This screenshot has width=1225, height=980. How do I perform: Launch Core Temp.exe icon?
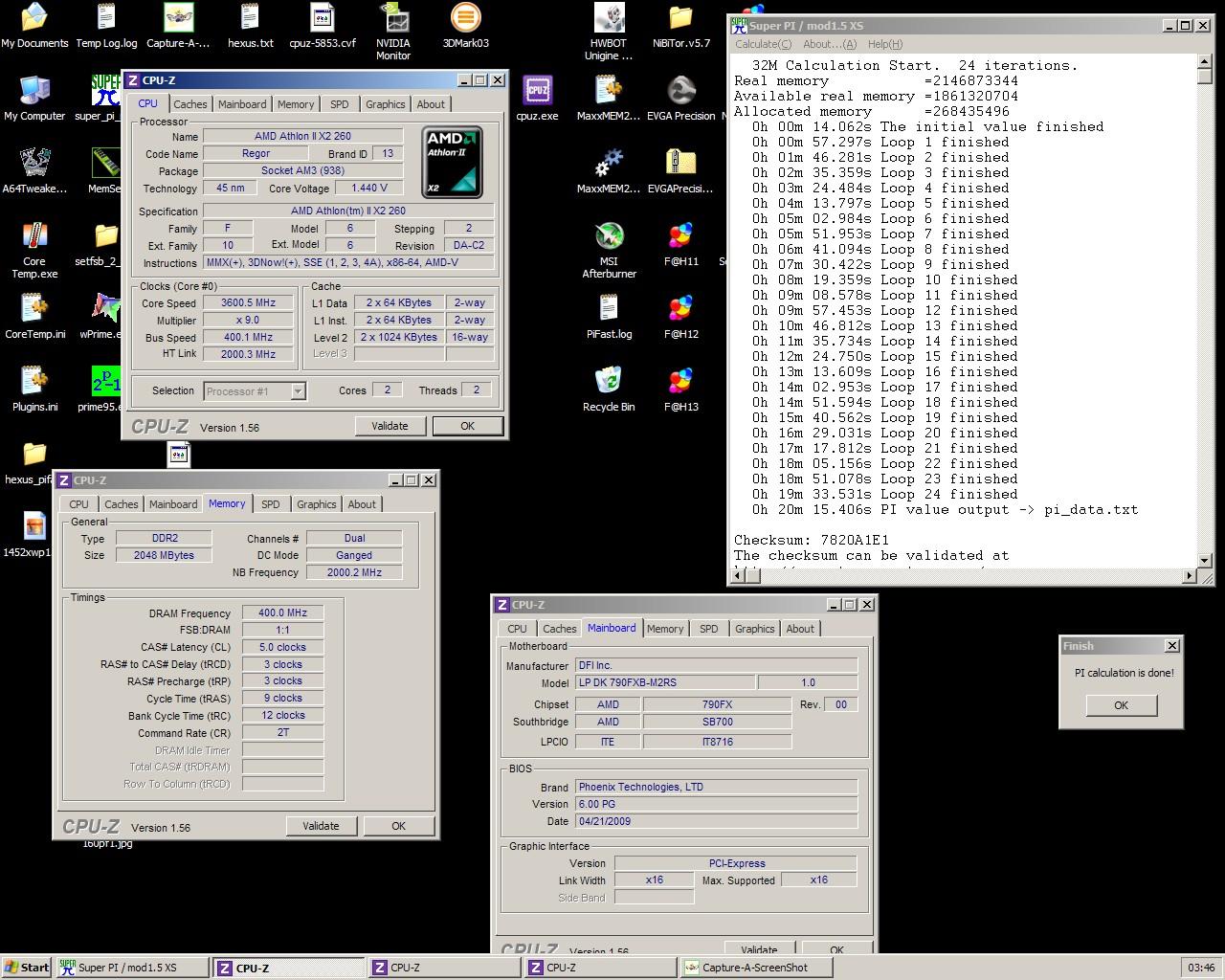click(34, 250)
